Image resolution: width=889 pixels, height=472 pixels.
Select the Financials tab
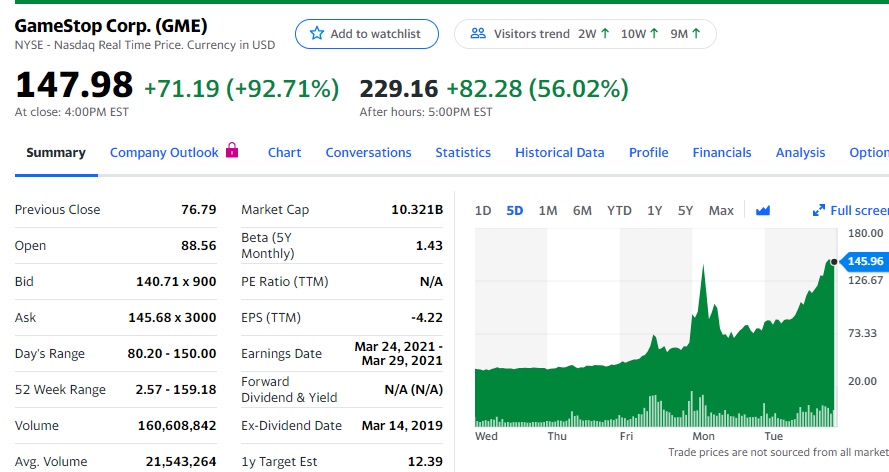pyautogui.click(x=722, y=152)
